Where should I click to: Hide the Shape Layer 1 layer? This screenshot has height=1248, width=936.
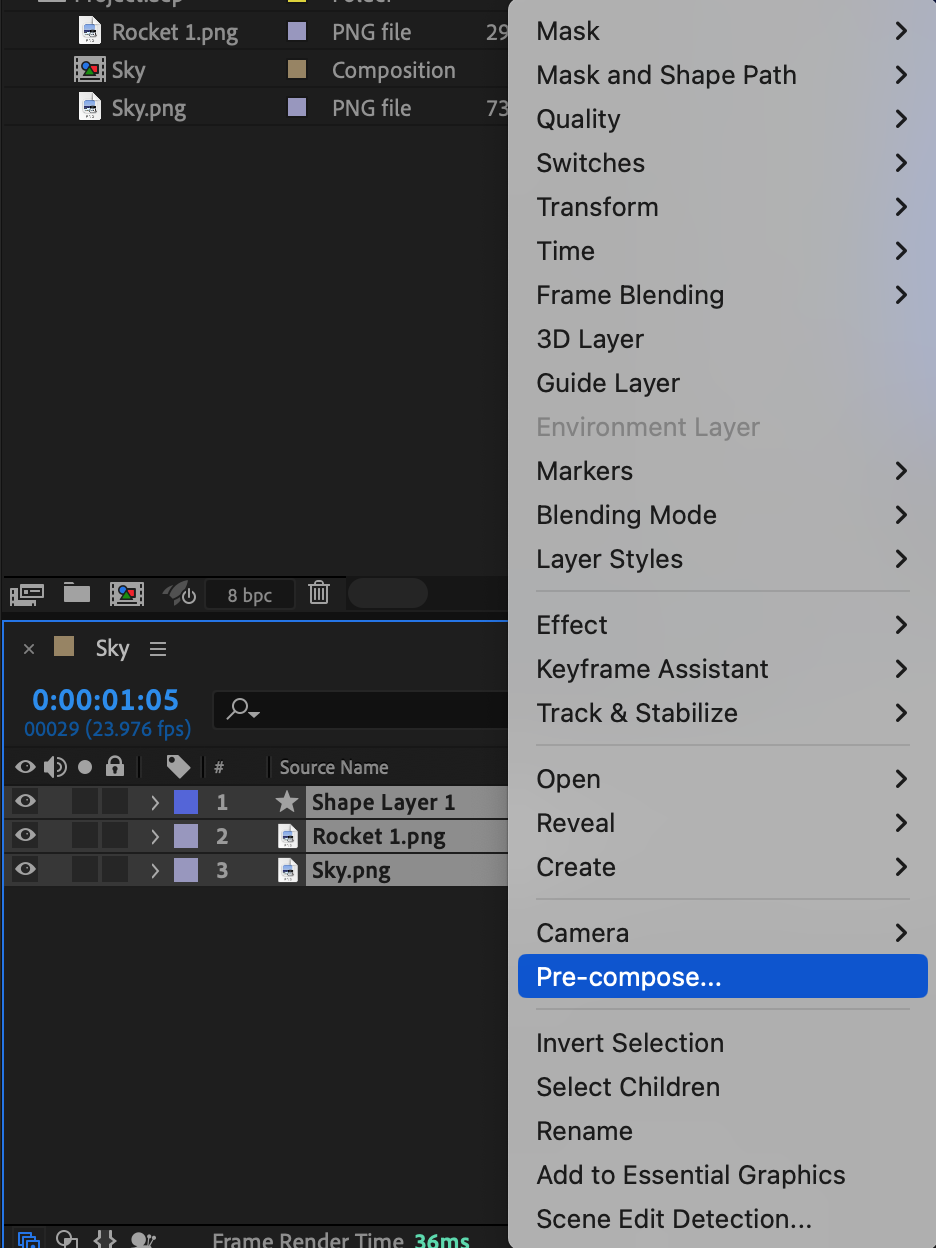pos(25,801)
